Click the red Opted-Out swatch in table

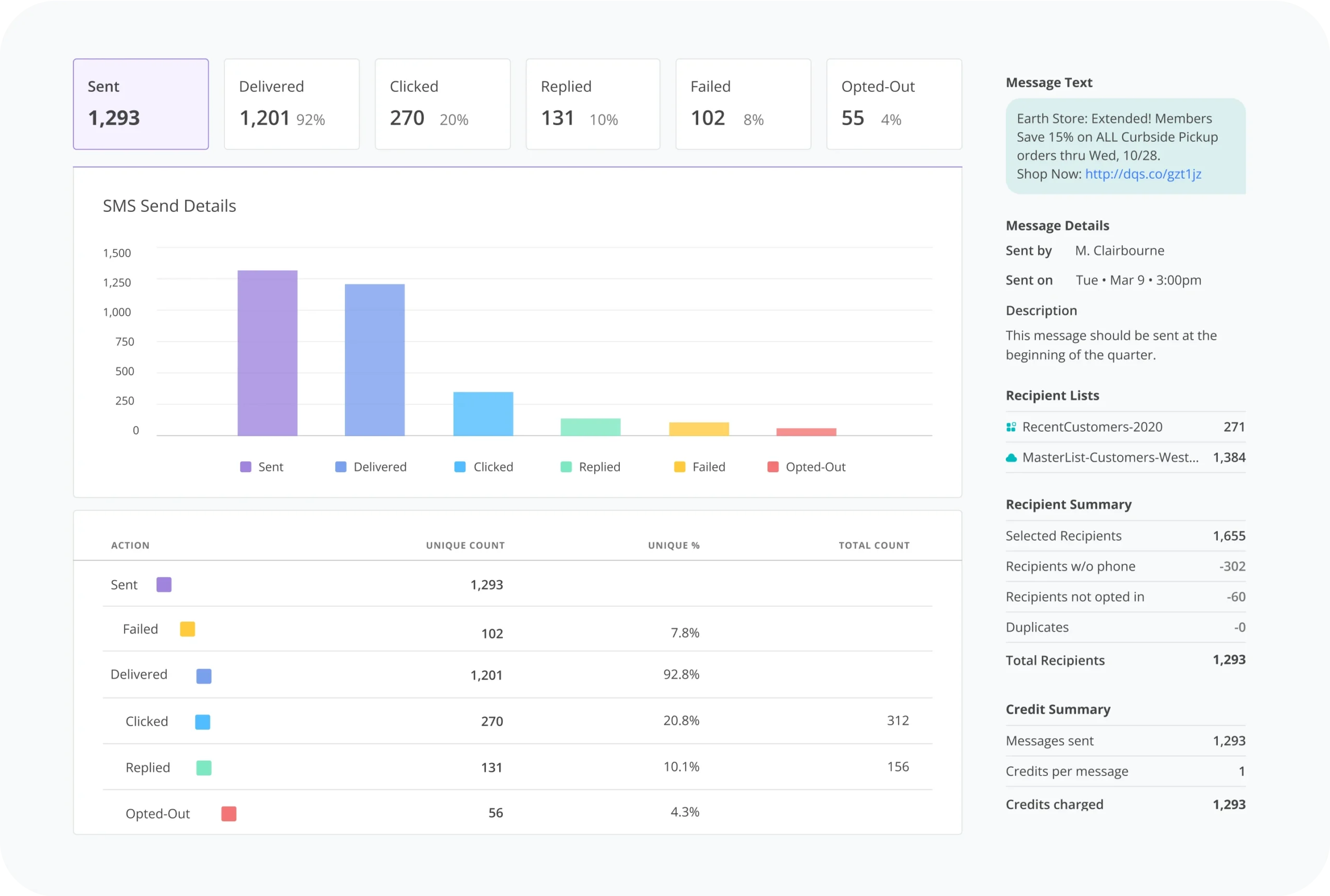229,814
